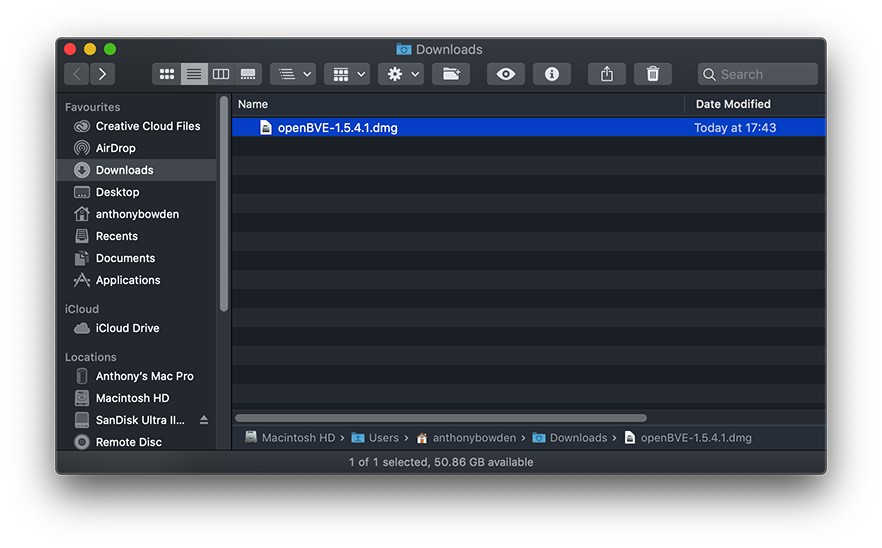Click the Downloads folder icon in title bar
Screen dimensions: 882x548
(403, 50)
